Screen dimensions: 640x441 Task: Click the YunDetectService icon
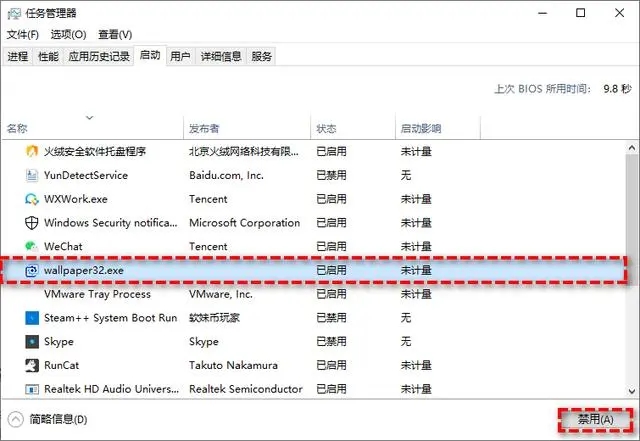pos(32,175)
